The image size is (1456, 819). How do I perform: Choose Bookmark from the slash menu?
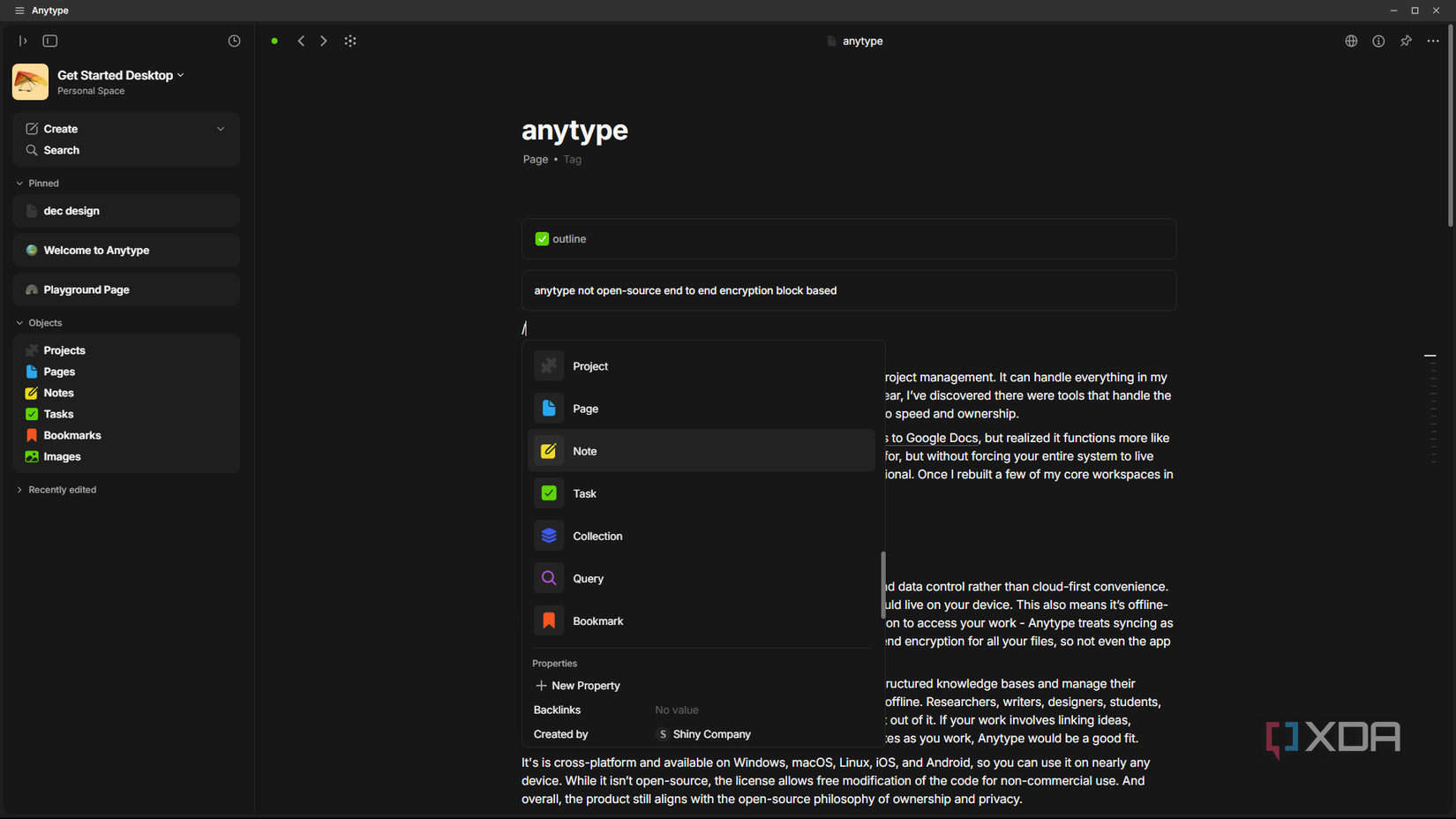coord(702,620)
